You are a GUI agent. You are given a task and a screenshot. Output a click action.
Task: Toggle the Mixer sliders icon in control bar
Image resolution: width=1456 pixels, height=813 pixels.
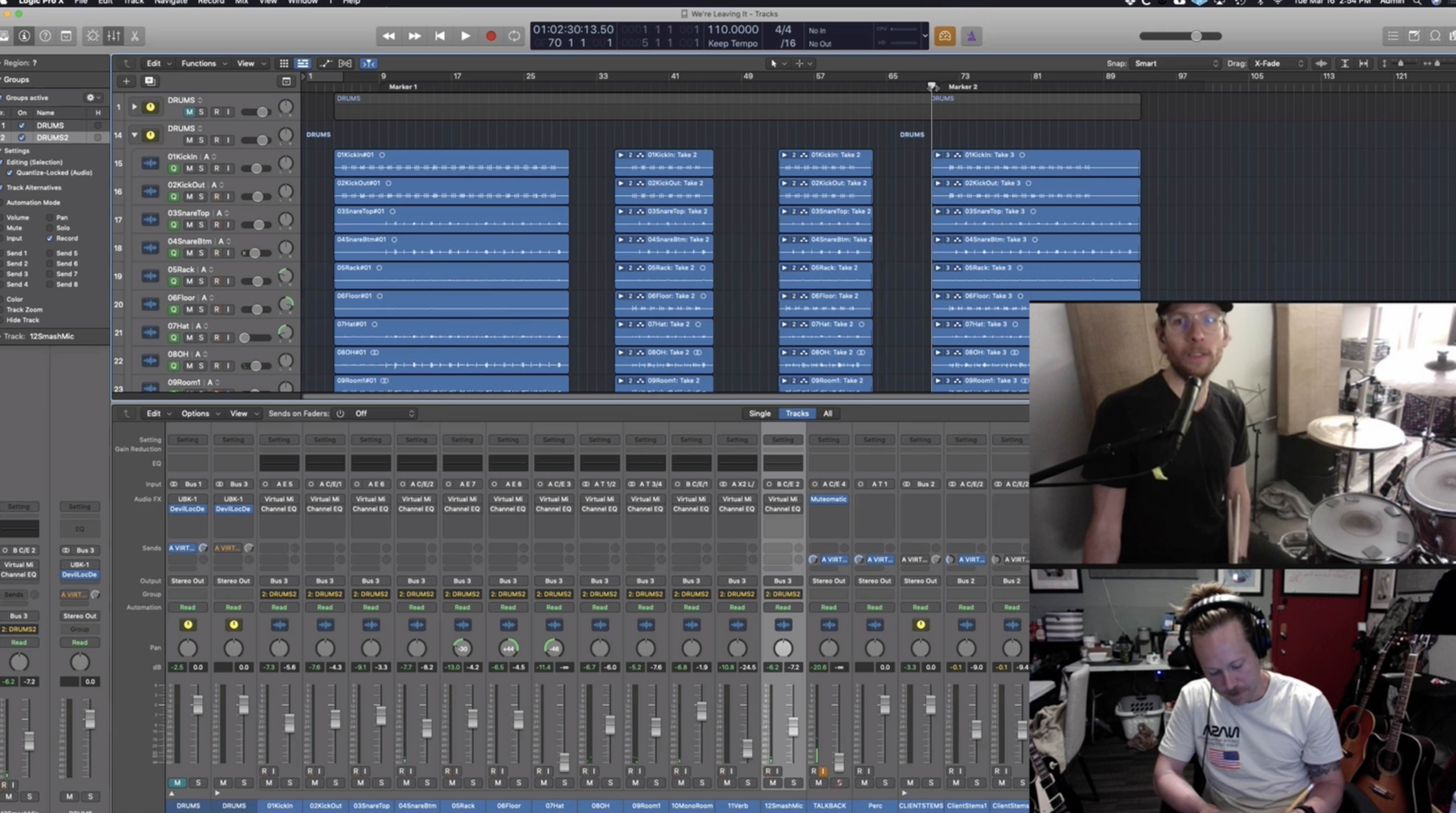click(x=114, y=36)
